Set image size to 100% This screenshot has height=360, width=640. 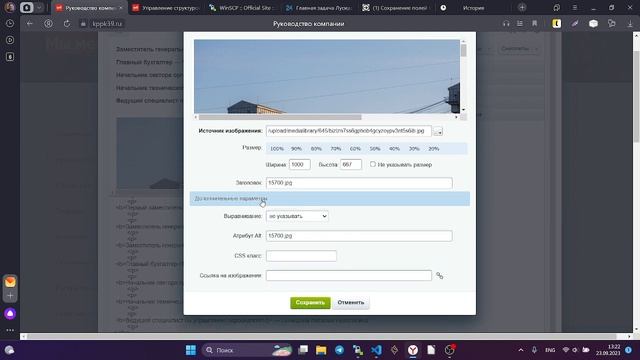277,149
